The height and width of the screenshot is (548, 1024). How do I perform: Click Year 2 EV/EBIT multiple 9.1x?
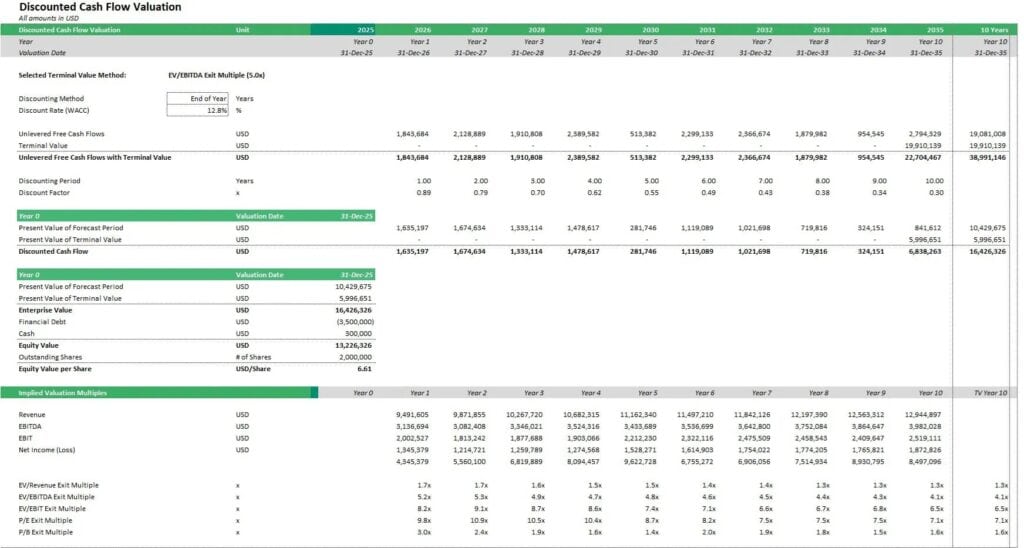[x=481, y=509]
